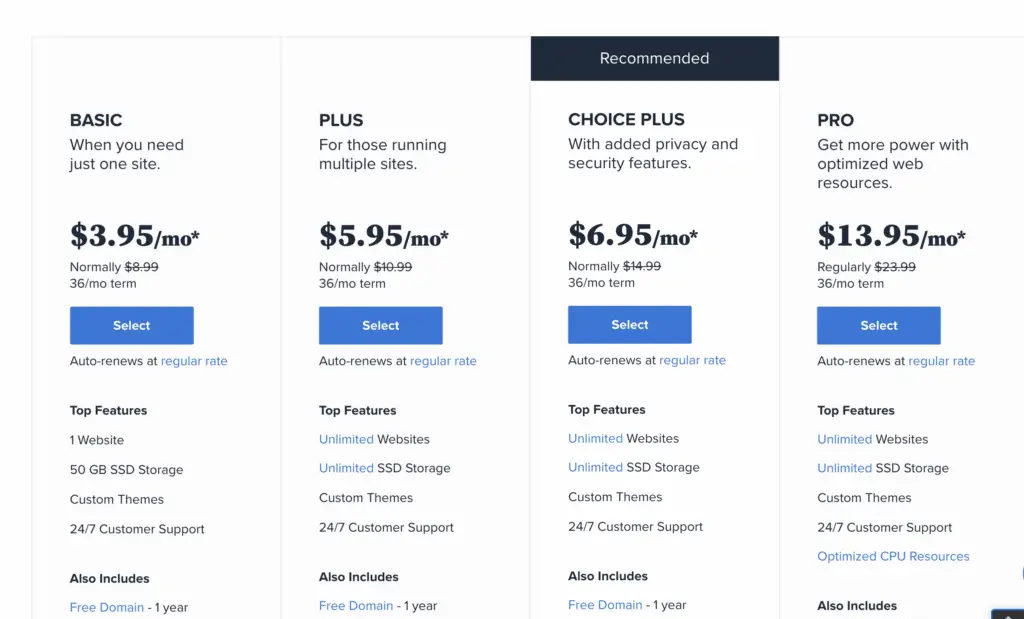Click the CHOICE PLUS plan heading
Viewport: 1024px width, 619px height.
626,119
